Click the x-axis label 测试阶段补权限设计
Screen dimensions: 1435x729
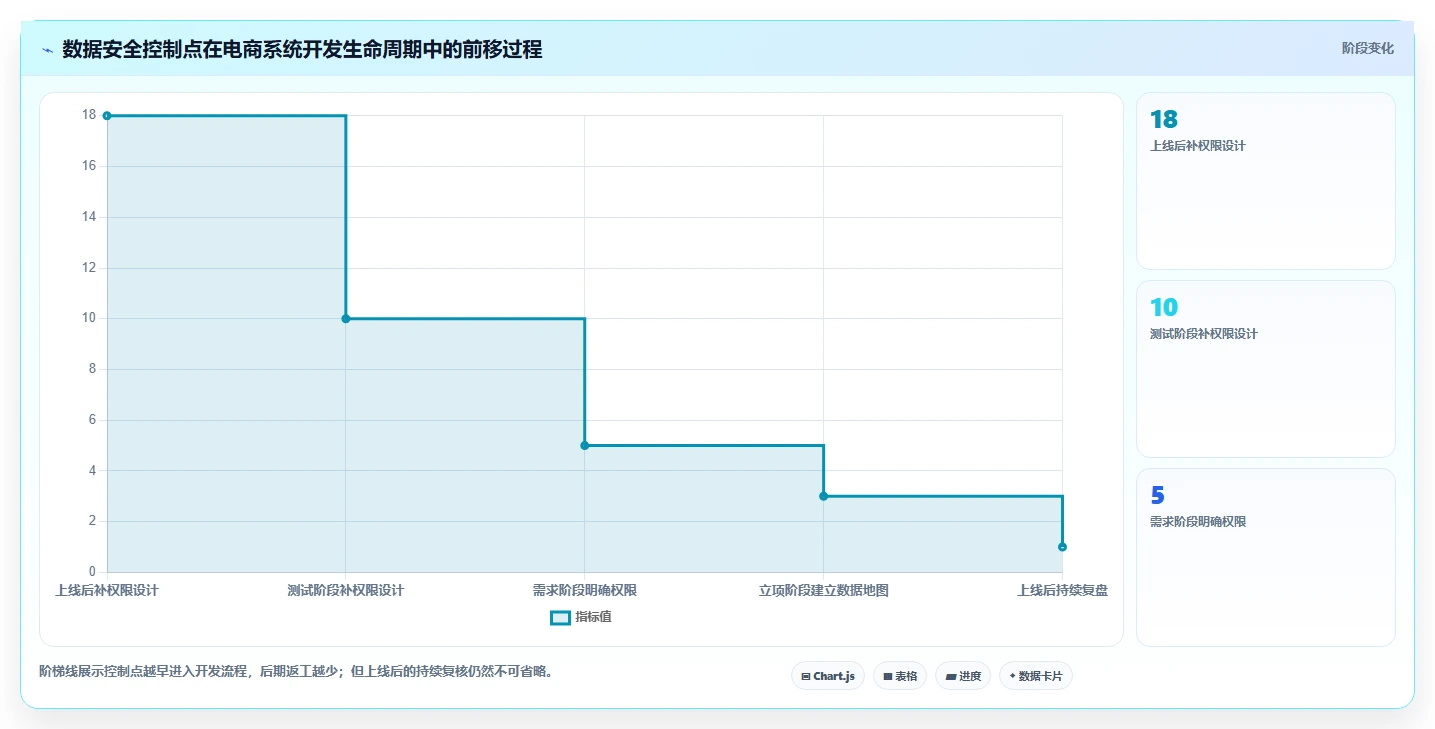(x=346, y=590)
